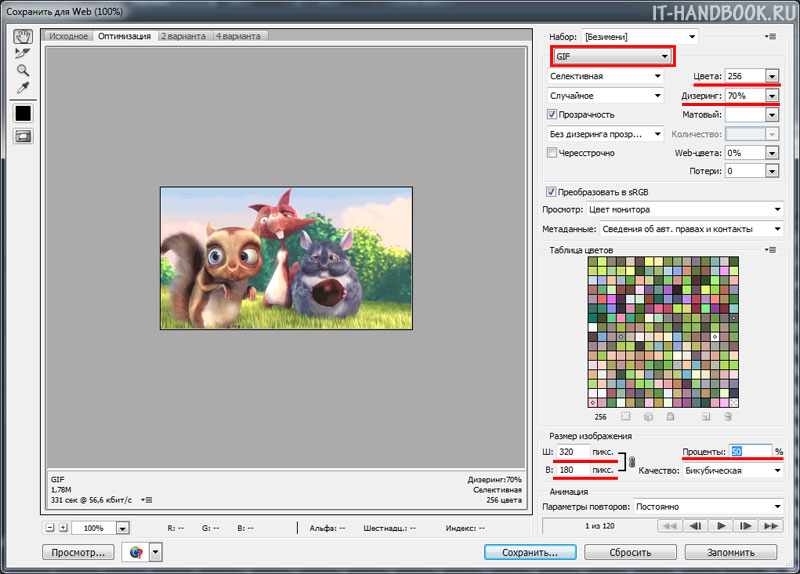Toggle Преобразовать в sRGB checkbox
The width and height of the screenshot is (800, 574).
point(551,192)
